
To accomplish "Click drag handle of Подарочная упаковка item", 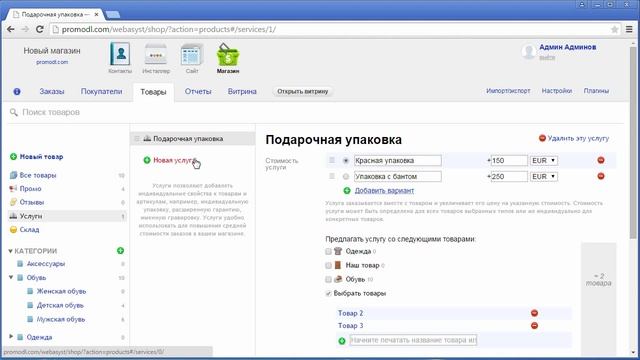I will pos(137,139).
